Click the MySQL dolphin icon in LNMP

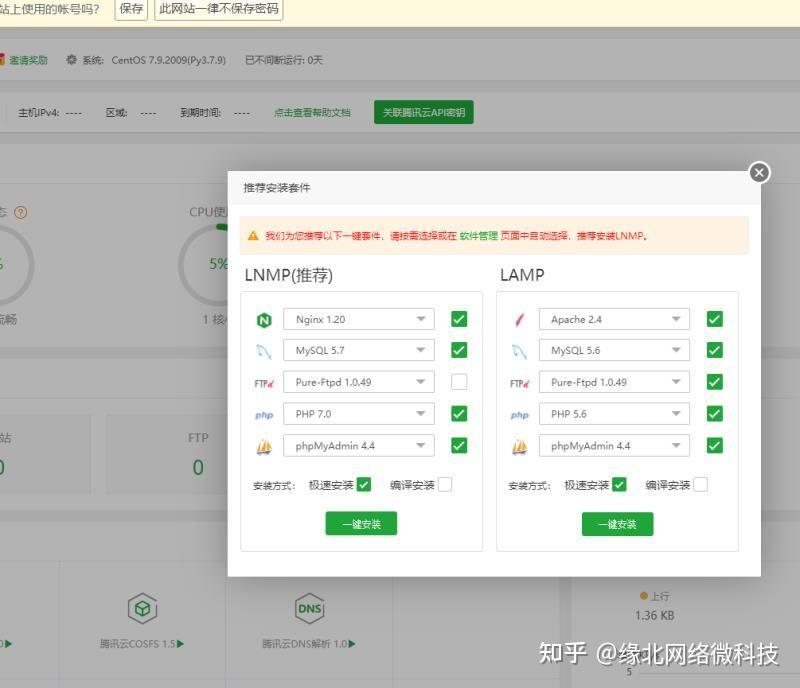pyautogui.click(x=264, y=351)
